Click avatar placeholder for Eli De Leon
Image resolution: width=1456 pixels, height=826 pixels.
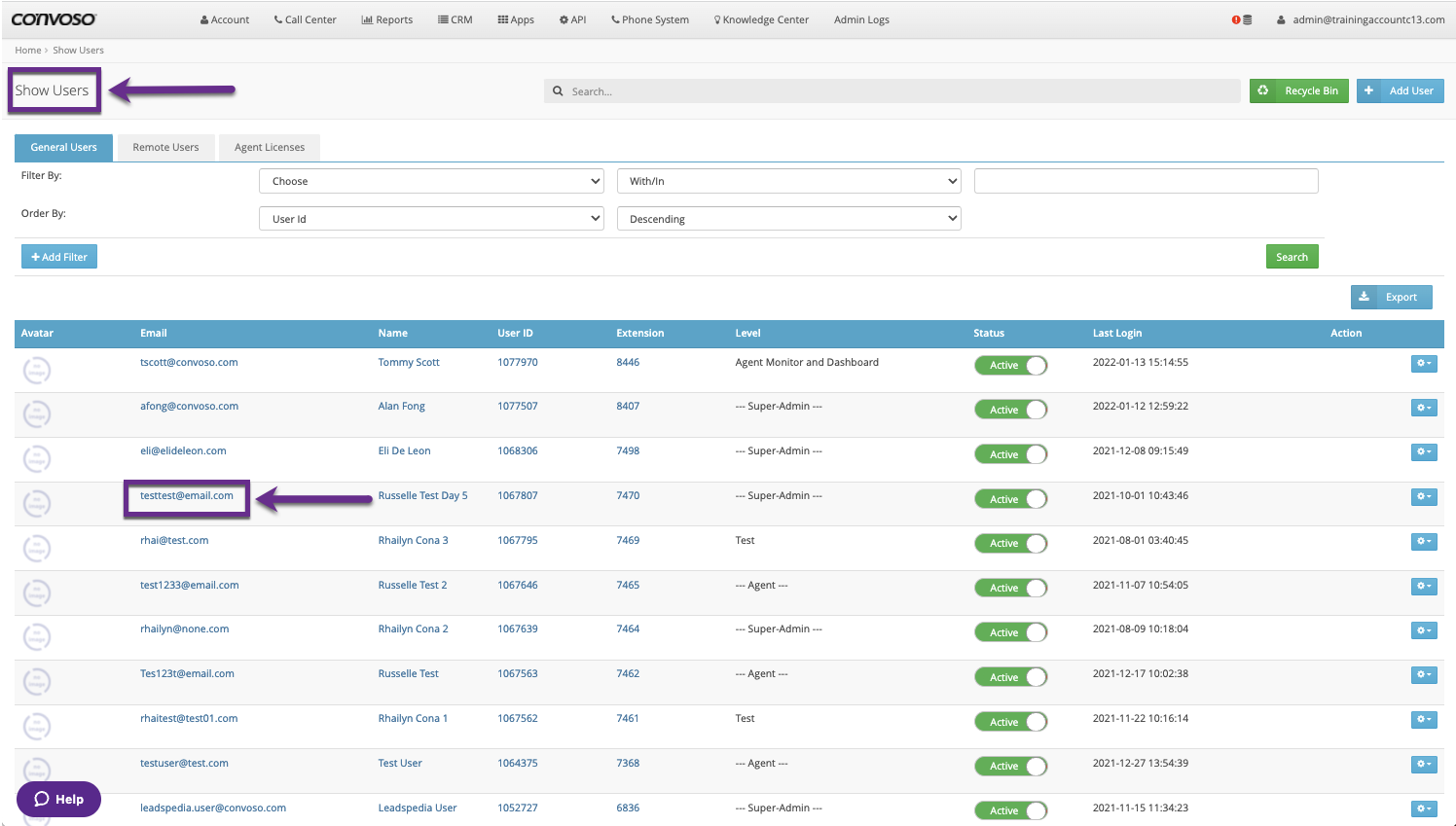click(37, 458)
